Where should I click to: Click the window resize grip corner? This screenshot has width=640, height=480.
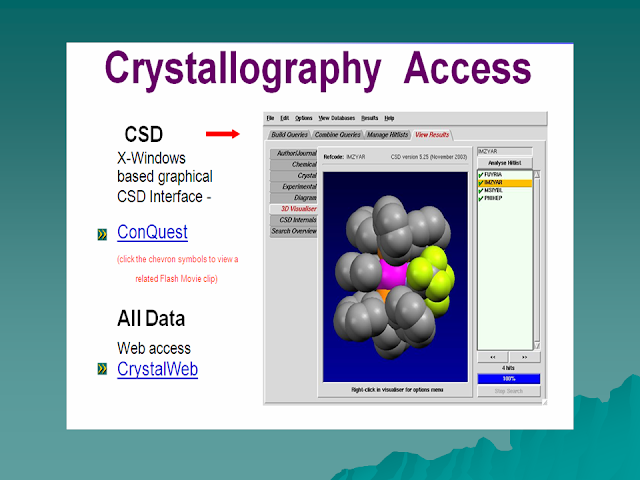pos(544,402)
